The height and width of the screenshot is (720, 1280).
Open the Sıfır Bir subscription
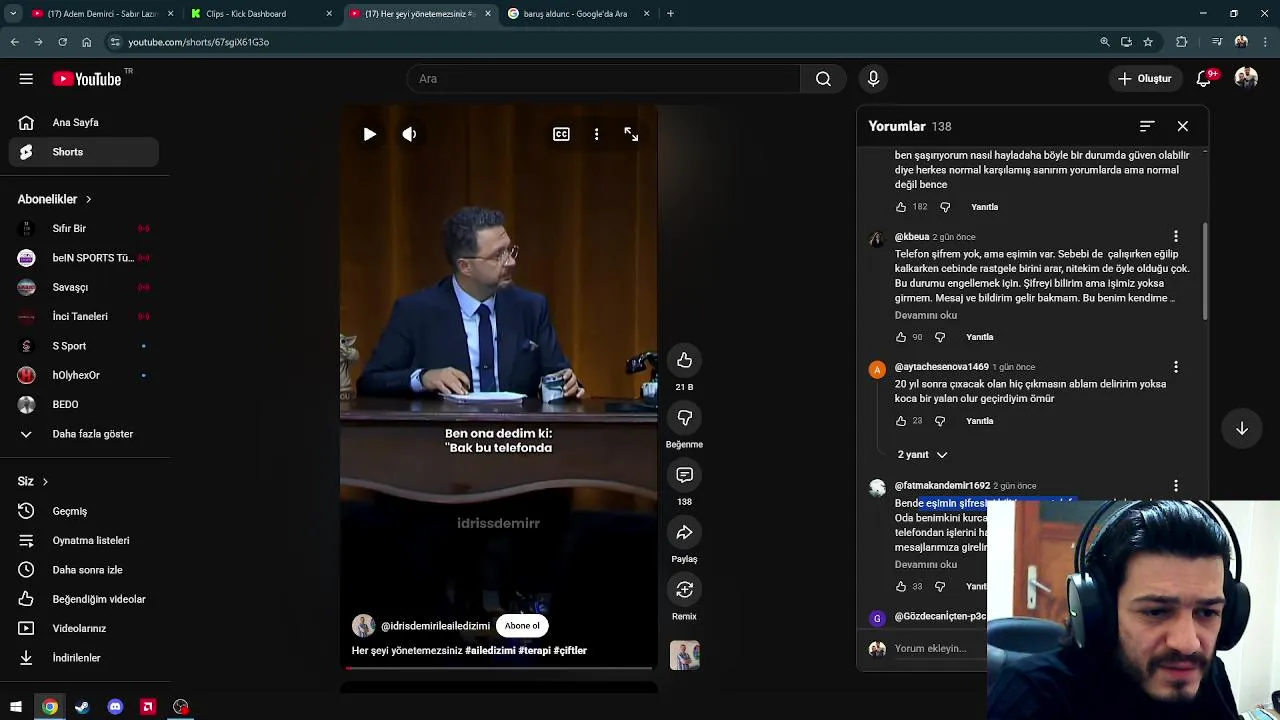(84, 229)
